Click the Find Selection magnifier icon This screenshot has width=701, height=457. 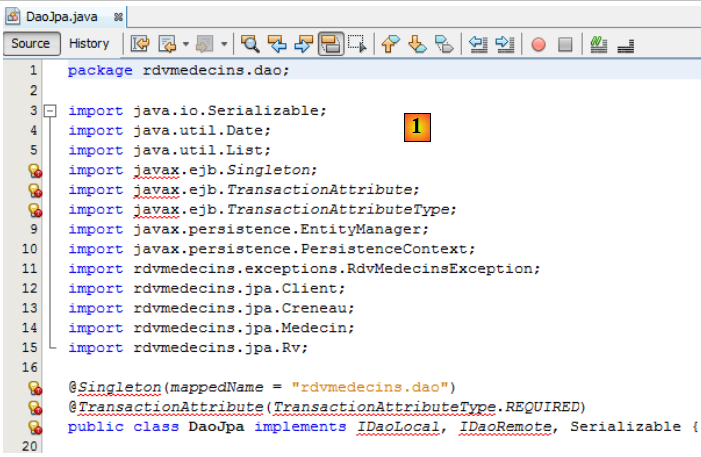(x=250, y=44)
